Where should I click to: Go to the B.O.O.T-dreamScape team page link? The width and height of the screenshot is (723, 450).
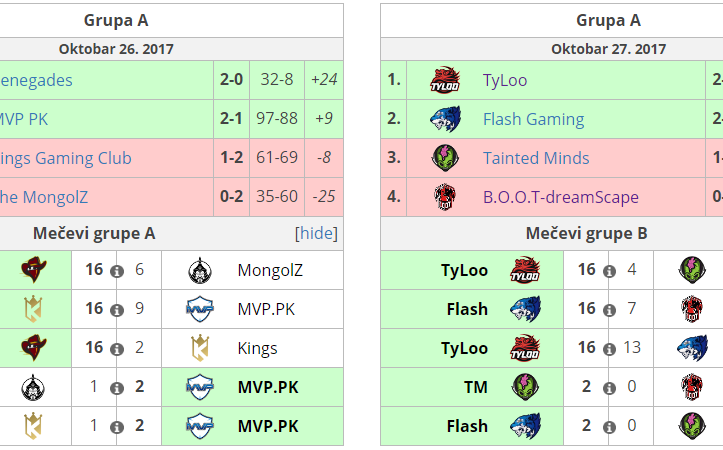pyautogui.click(x=560, y=197)
